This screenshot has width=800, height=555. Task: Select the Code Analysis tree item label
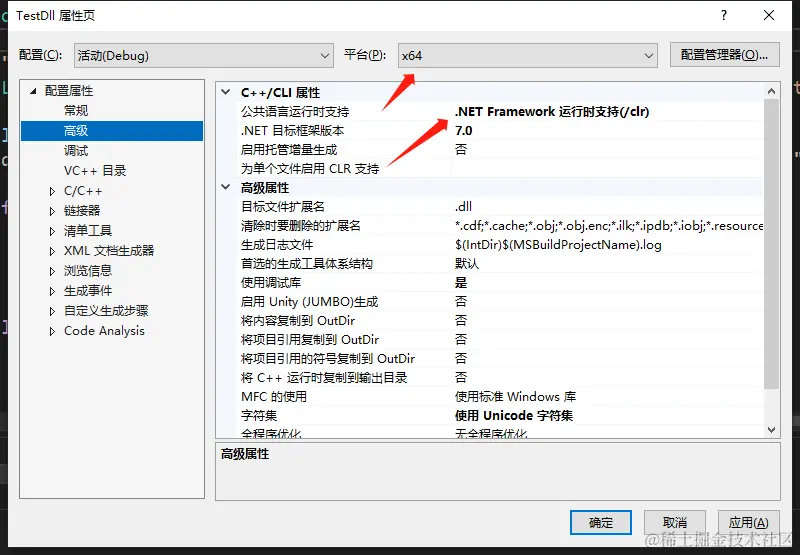pyautogui.click(x=104, y=331)
